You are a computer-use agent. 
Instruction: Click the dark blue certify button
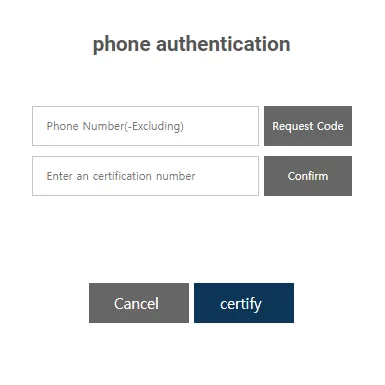(x=244, y=303)
